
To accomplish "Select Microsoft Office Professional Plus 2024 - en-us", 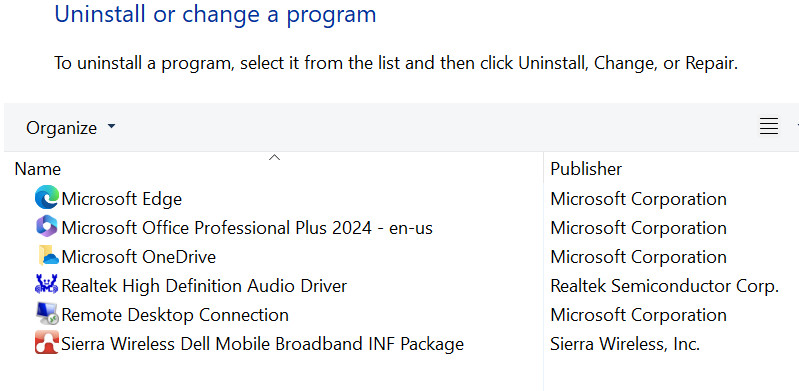I will click(247, 228).
